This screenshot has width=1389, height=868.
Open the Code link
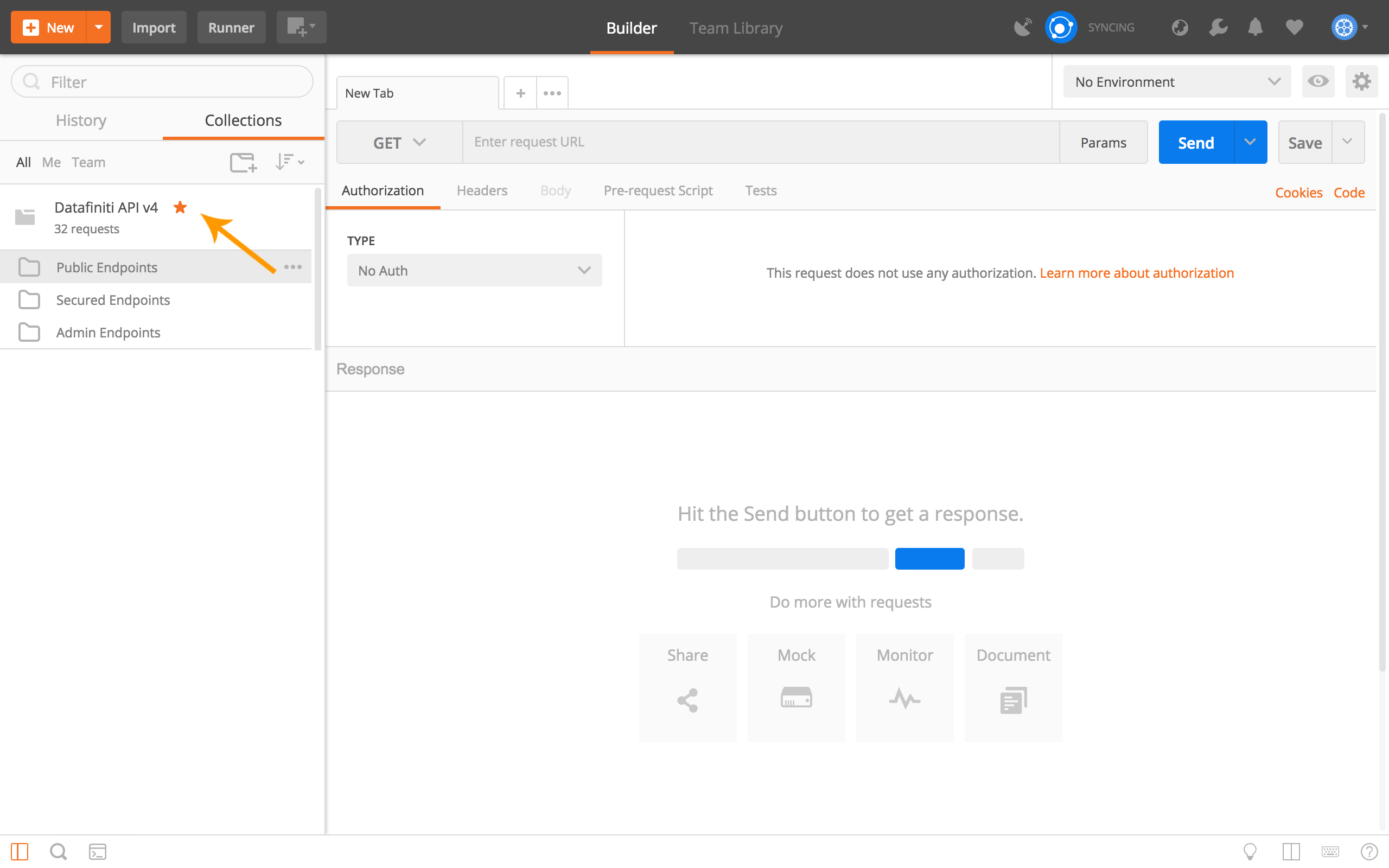tap(1349, 192)
